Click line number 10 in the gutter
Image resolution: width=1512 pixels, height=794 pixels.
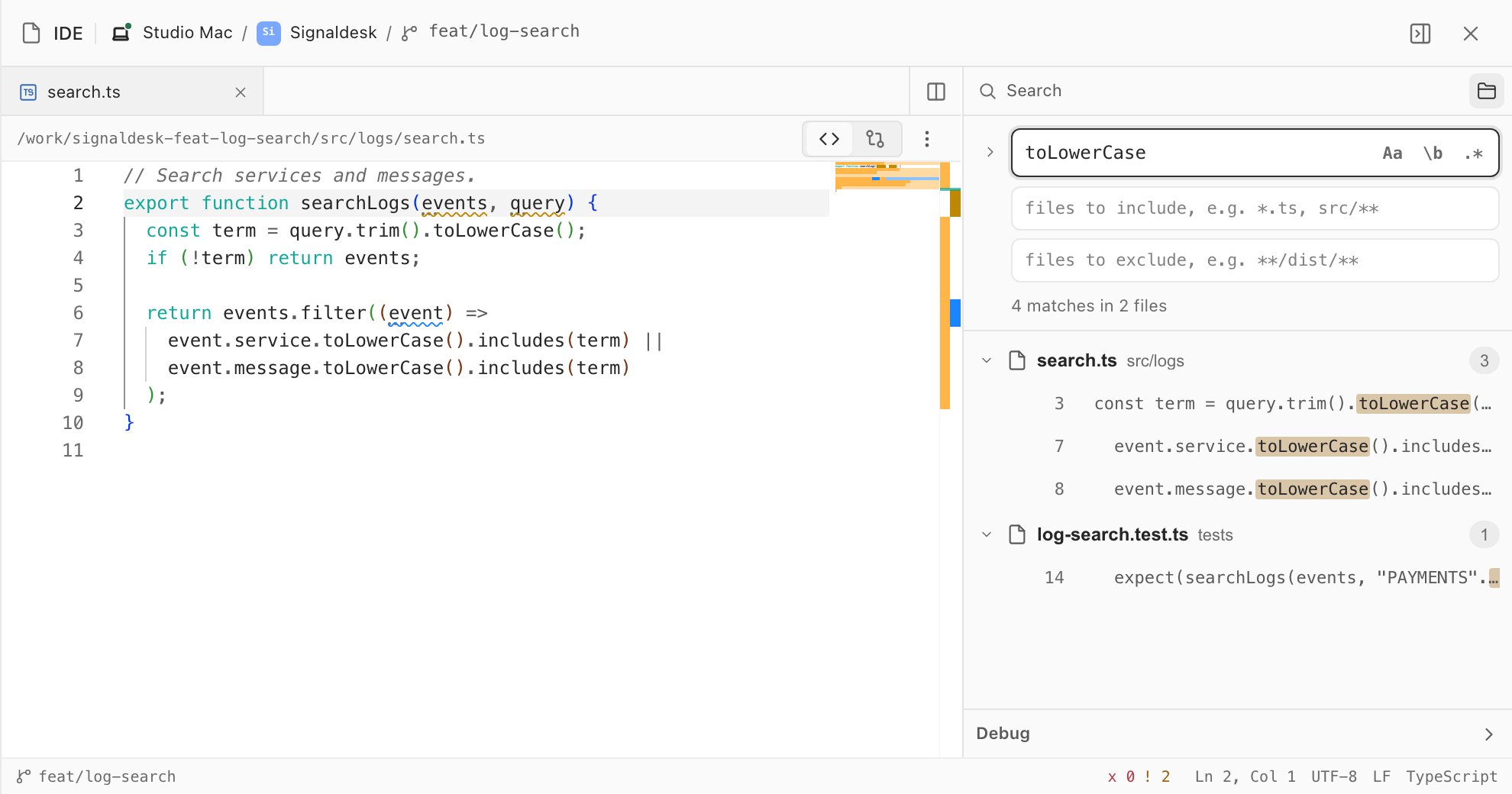[x=73, y=423]
